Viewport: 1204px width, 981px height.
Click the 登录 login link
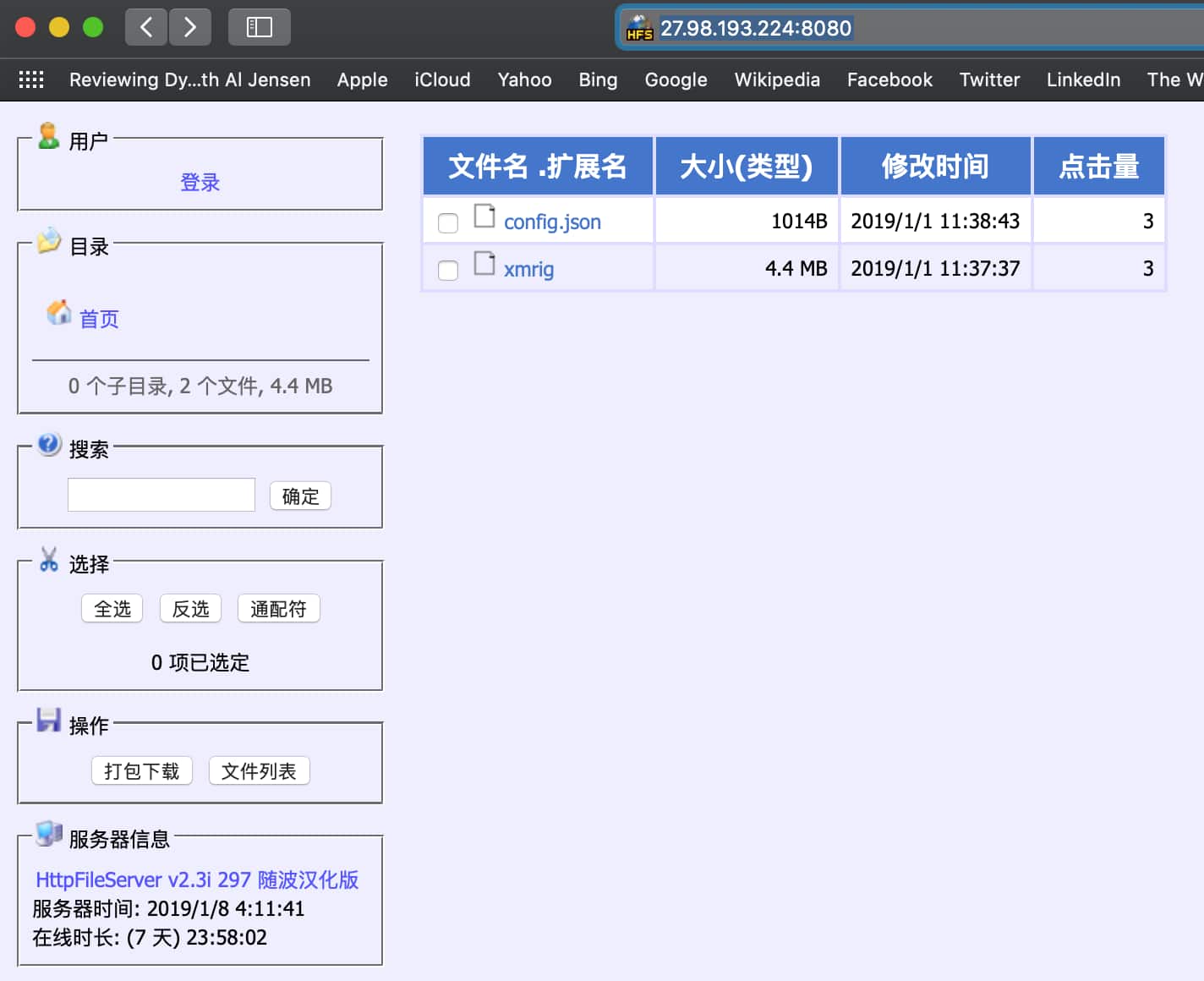[x=200, y=182]
